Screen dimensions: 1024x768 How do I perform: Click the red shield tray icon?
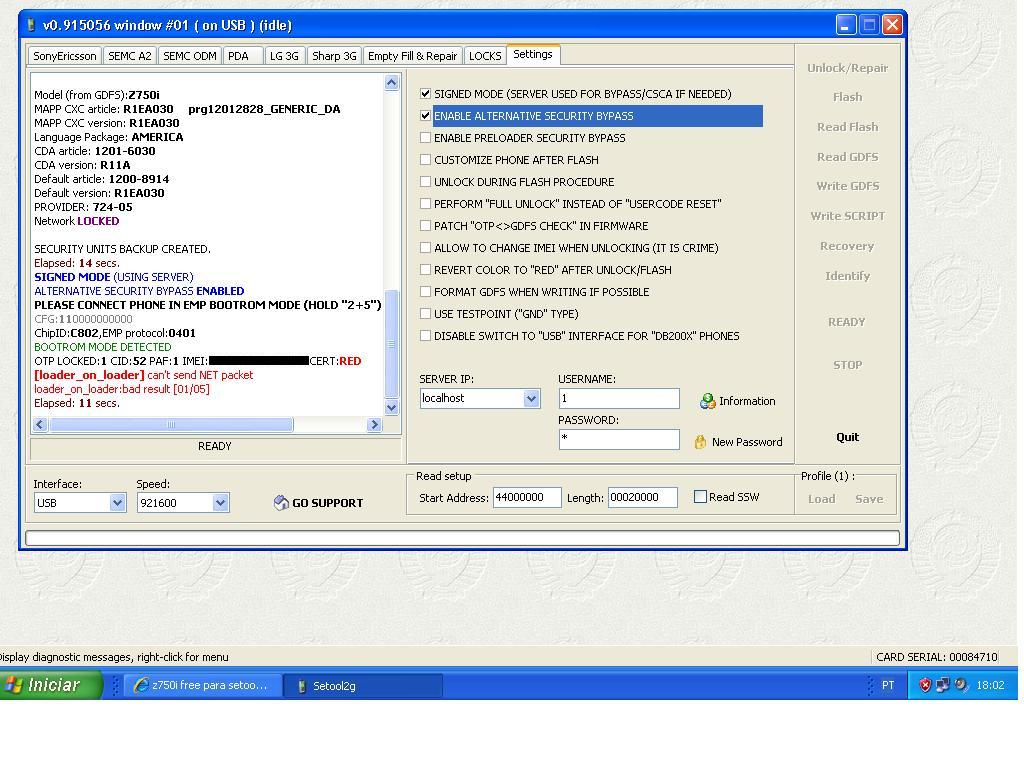click(x=925, y=685)
